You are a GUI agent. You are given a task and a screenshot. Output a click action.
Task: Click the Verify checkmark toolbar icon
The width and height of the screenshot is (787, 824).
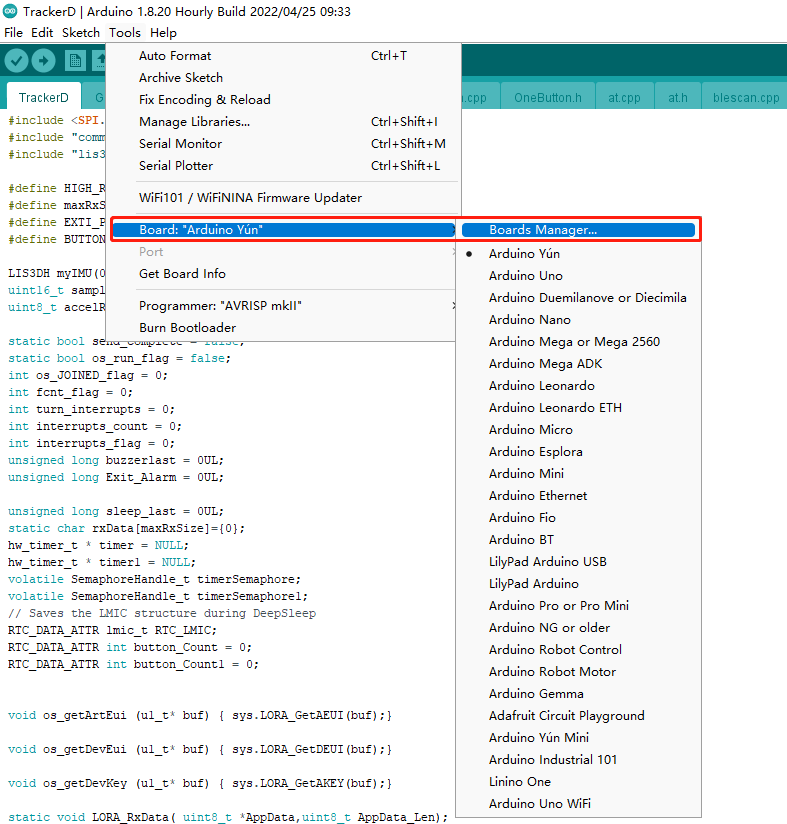17,61
